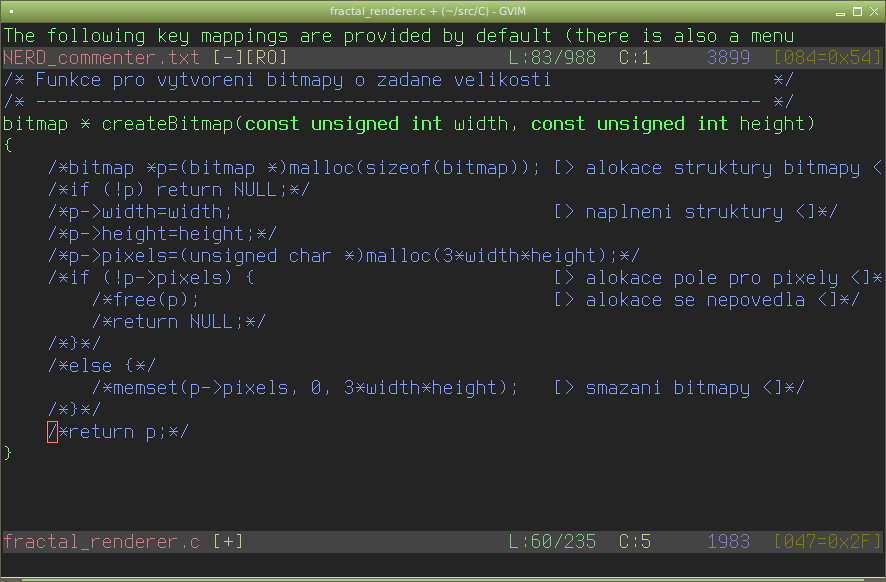Image resolution: width=886 pixels, height=582 pixels.
Task: Click the 'alokace struktury bitmapy' comment
Action: (722, 168)
